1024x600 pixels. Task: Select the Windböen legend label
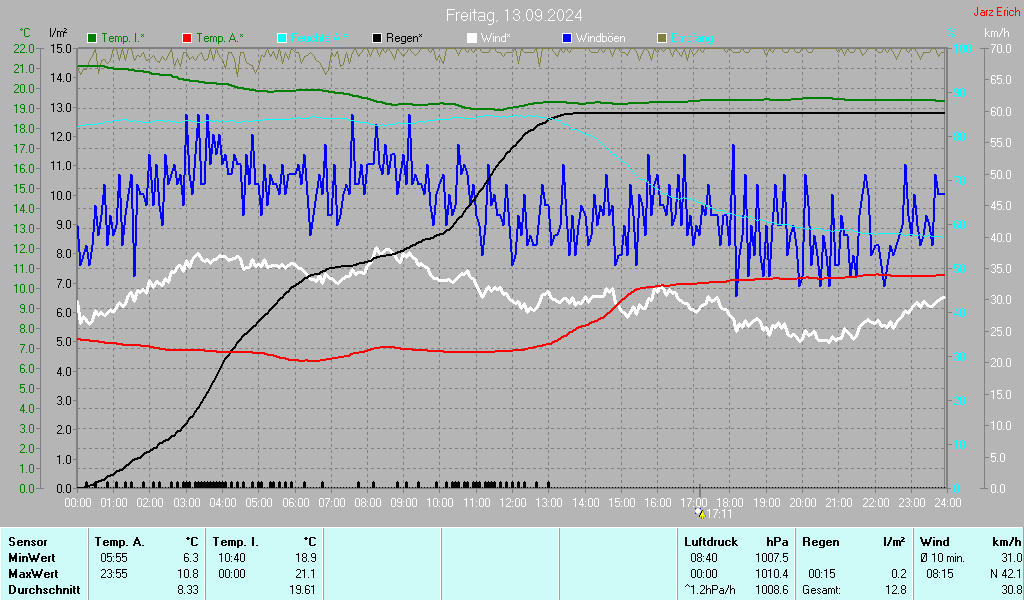point(601,38)
